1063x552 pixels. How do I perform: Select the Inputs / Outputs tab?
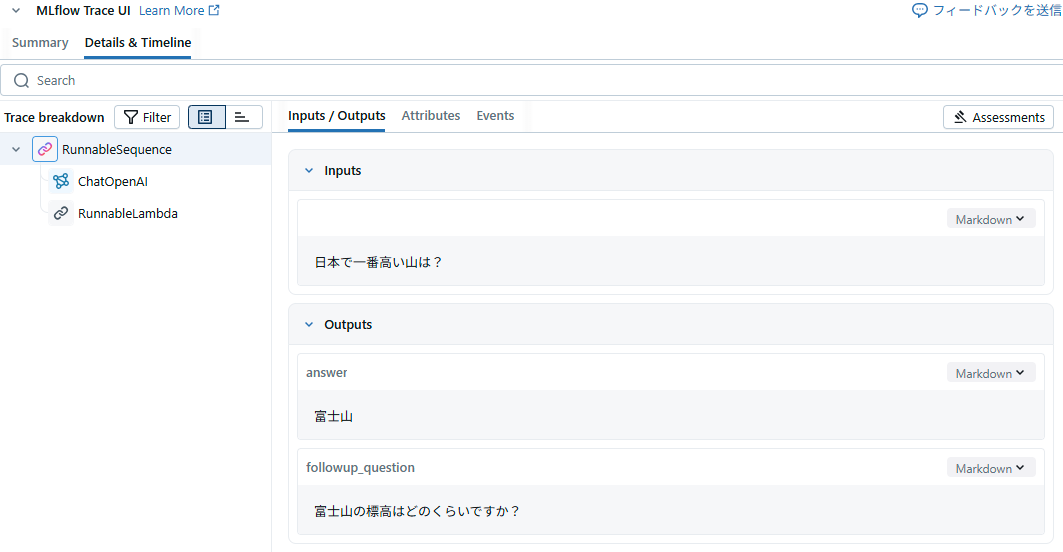tap(336, 115)
